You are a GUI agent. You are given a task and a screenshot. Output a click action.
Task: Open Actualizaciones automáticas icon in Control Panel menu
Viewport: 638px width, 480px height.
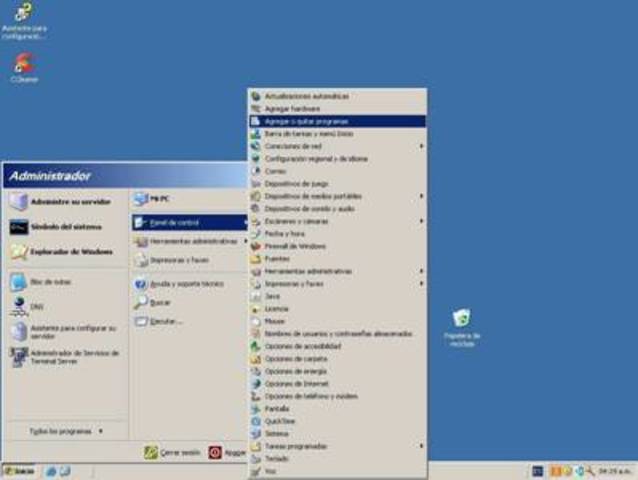pyautogui.click(x=256, y=96)
